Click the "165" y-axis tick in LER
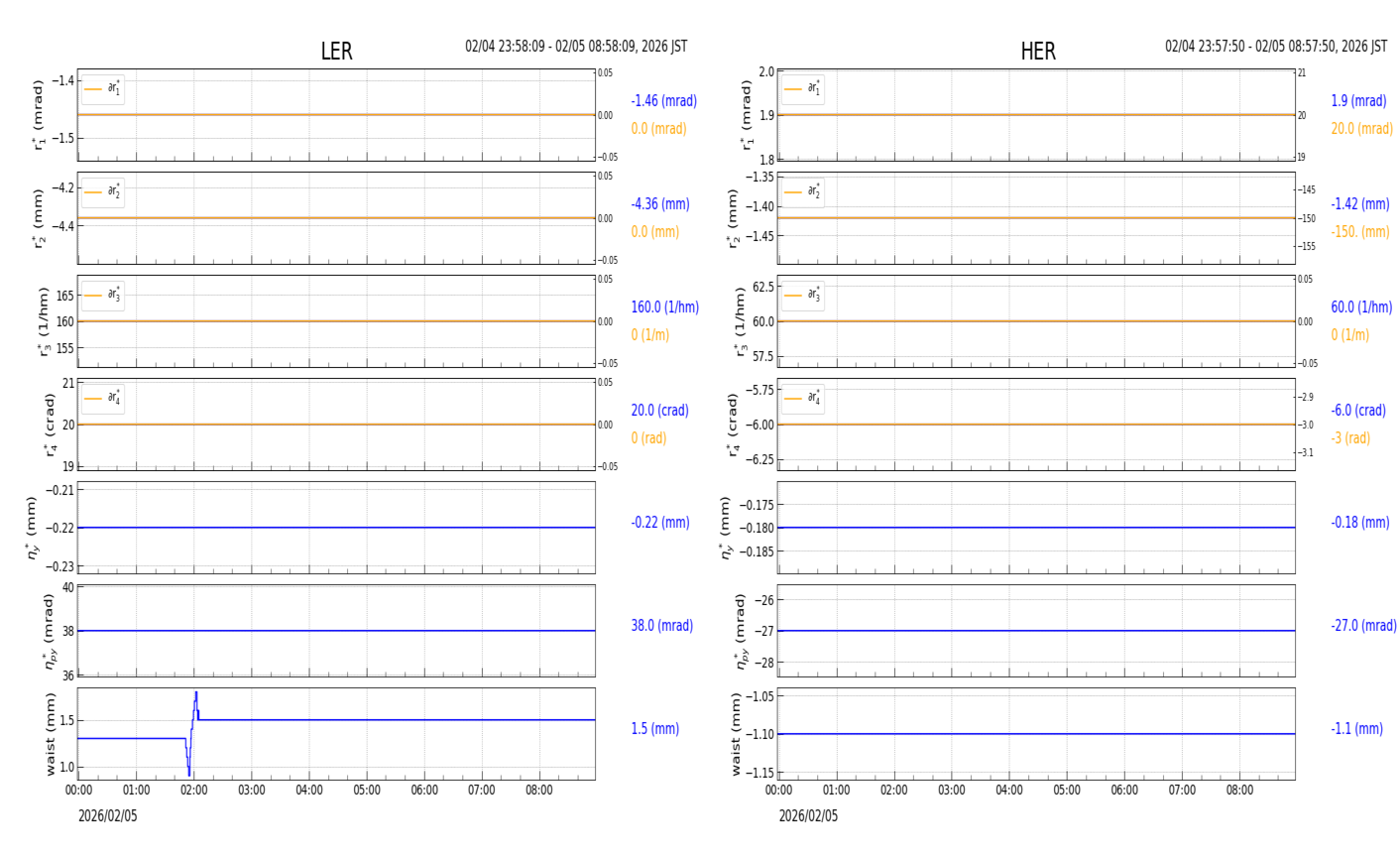This screenshot has width=1400, height=857. pos(64,296)
